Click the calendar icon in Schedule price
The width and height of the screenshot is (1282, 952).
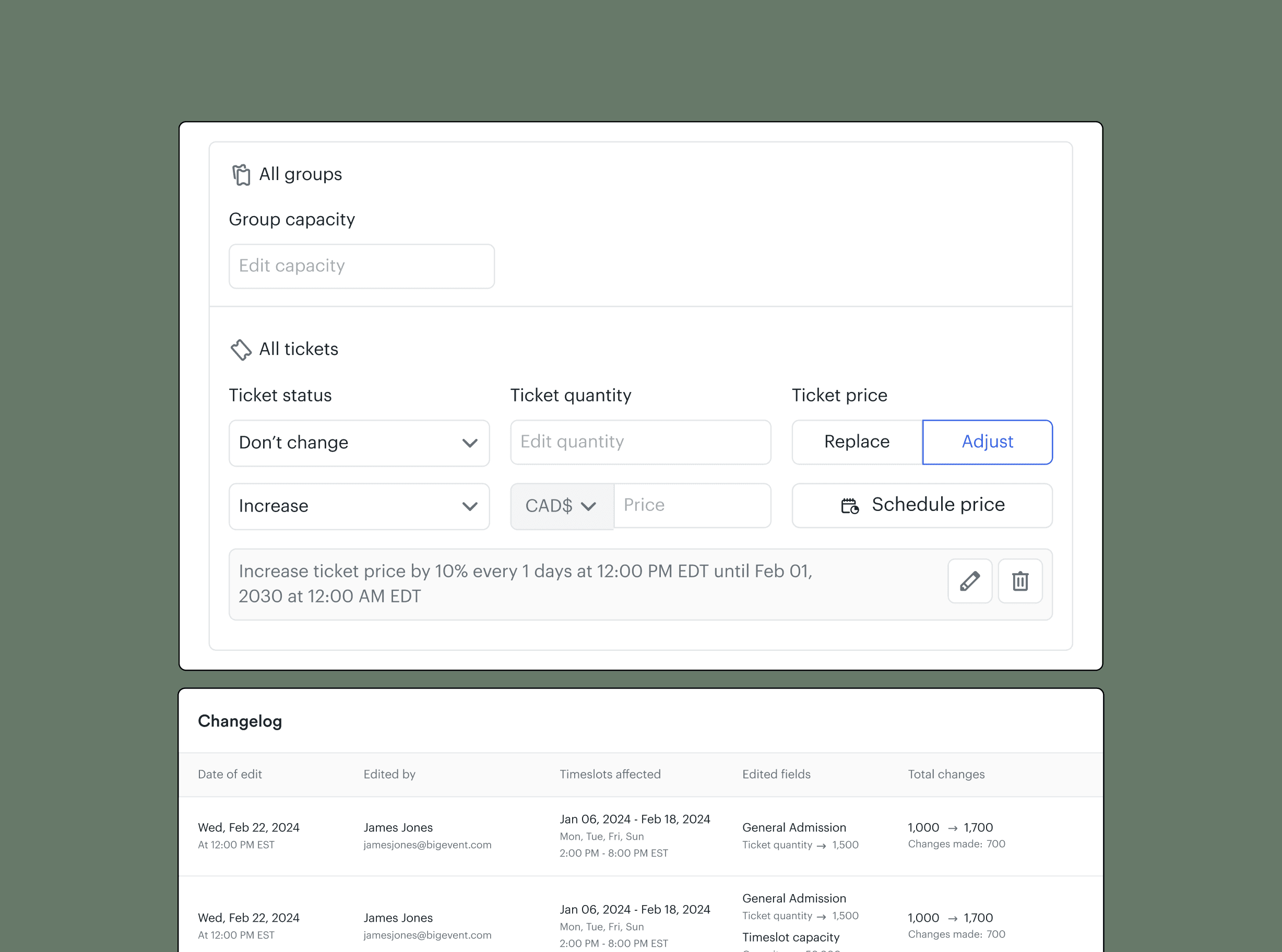(849, 505)
